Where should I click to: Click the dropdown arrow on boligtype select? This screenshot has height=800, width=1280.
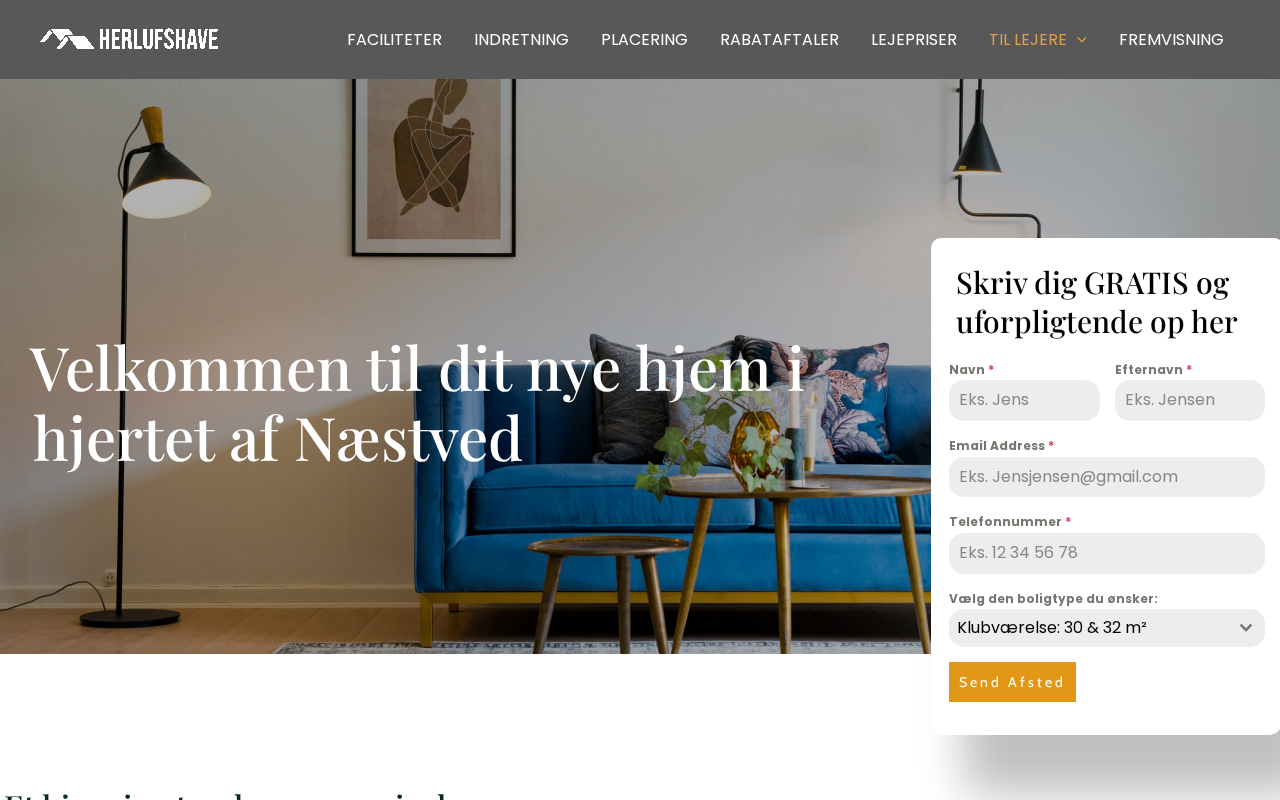(x=1246, y=628)
